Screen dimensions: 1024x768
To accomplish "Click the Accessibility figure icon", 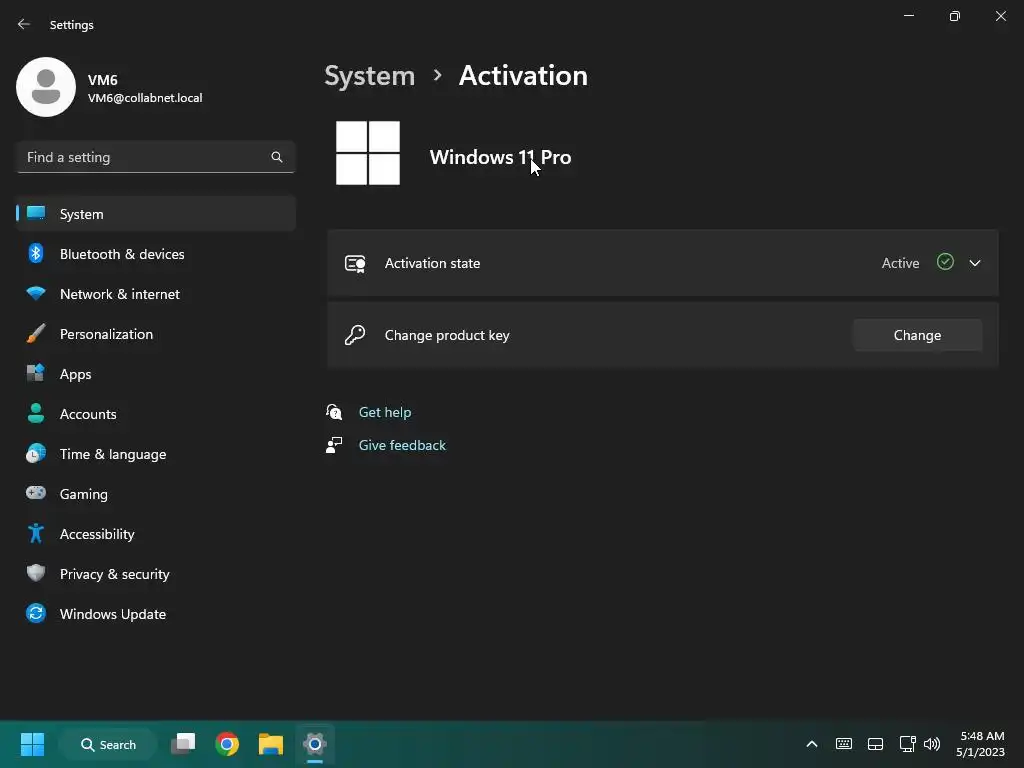I will coord(36,534).
